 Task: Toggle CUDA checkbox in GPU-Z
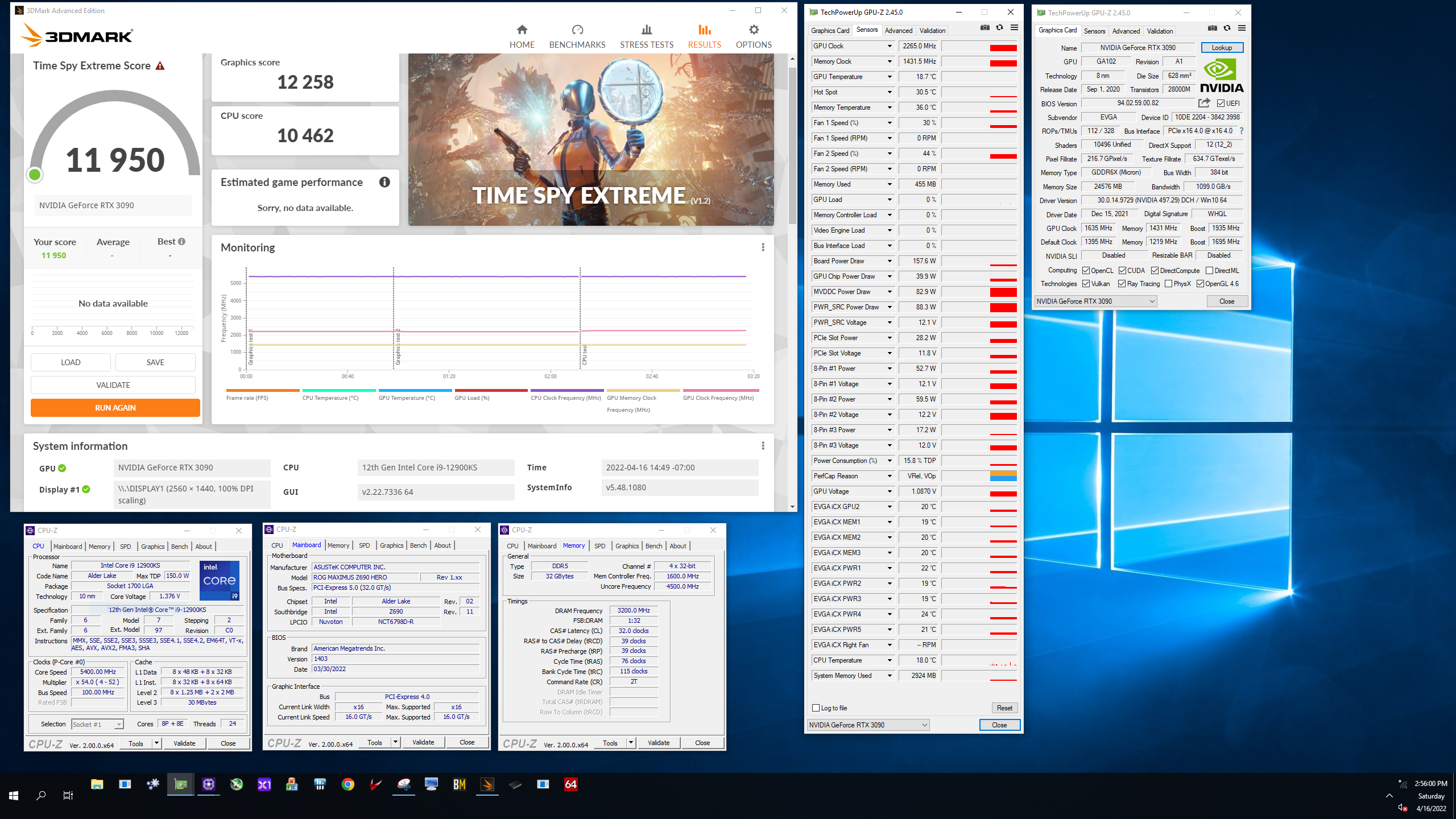pos(1122,271)
